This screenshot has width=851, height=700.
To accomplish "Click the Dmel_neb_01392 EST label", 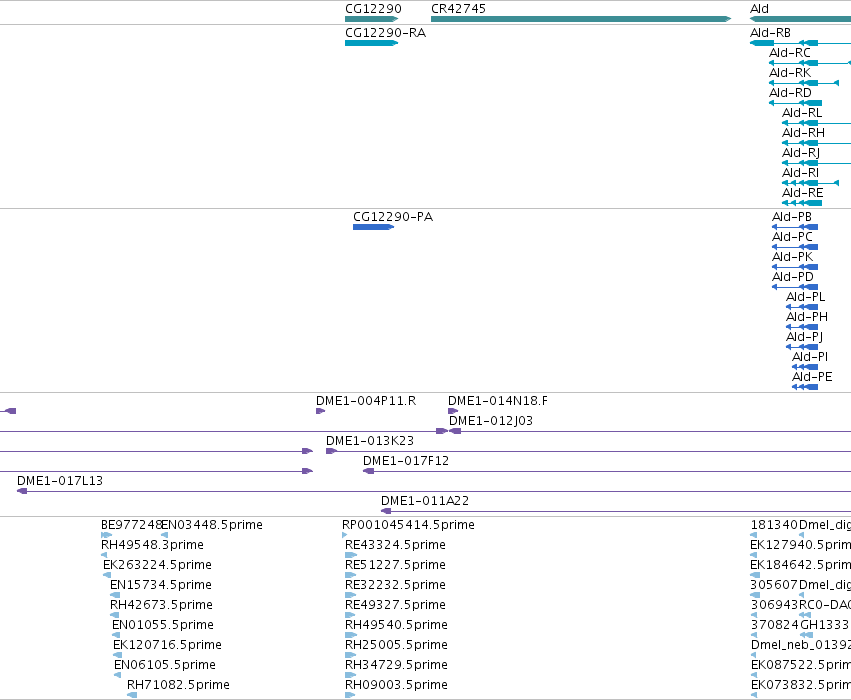I will [801, 645].
